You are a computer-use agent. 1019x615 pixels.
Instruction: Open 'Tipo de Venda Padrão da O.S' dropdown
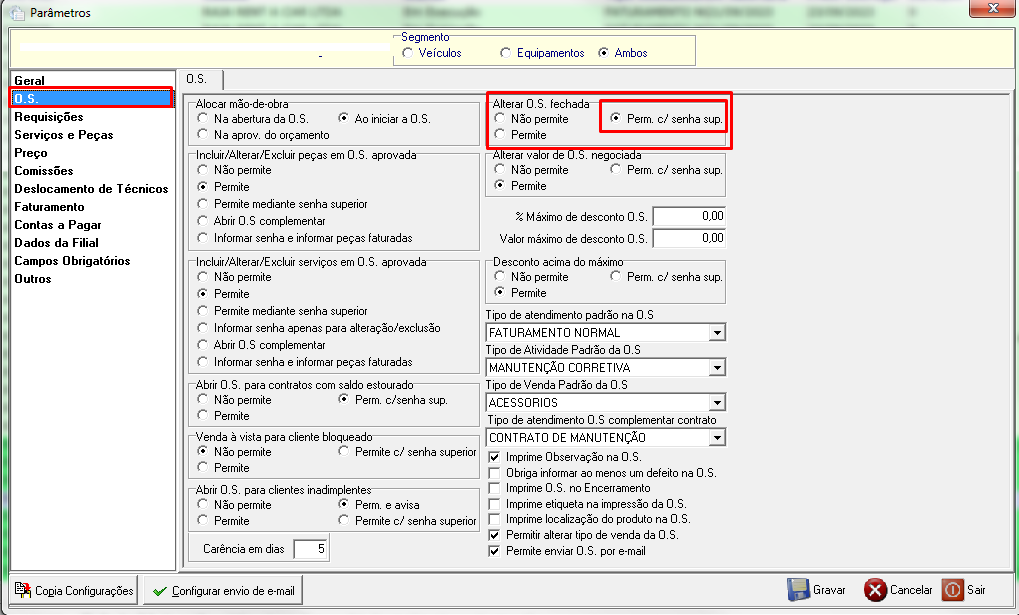pyautogui.click(x=717, y=403)
